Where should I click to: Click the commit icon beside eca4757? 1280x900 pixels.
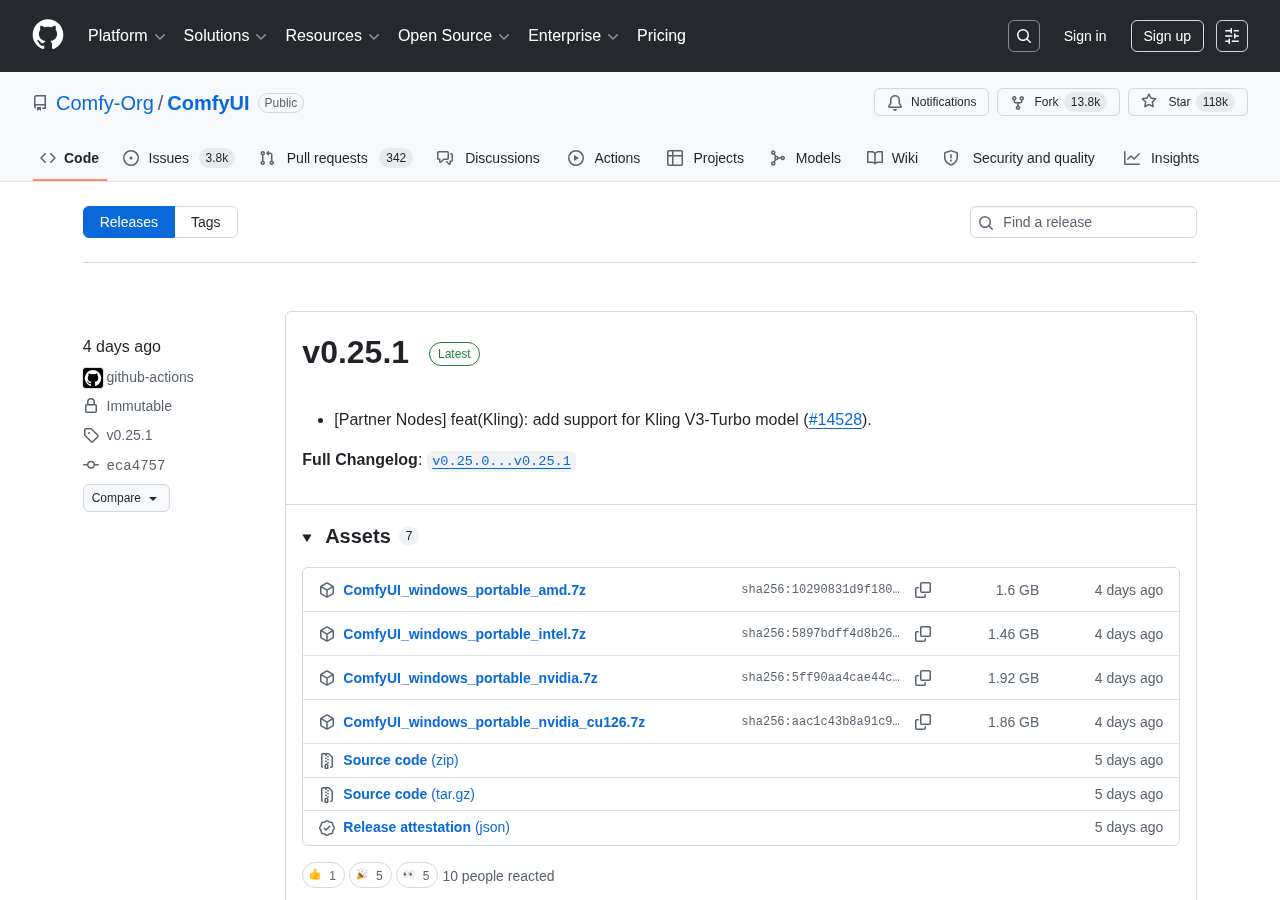pyautogui.click(x=91, y=465)
